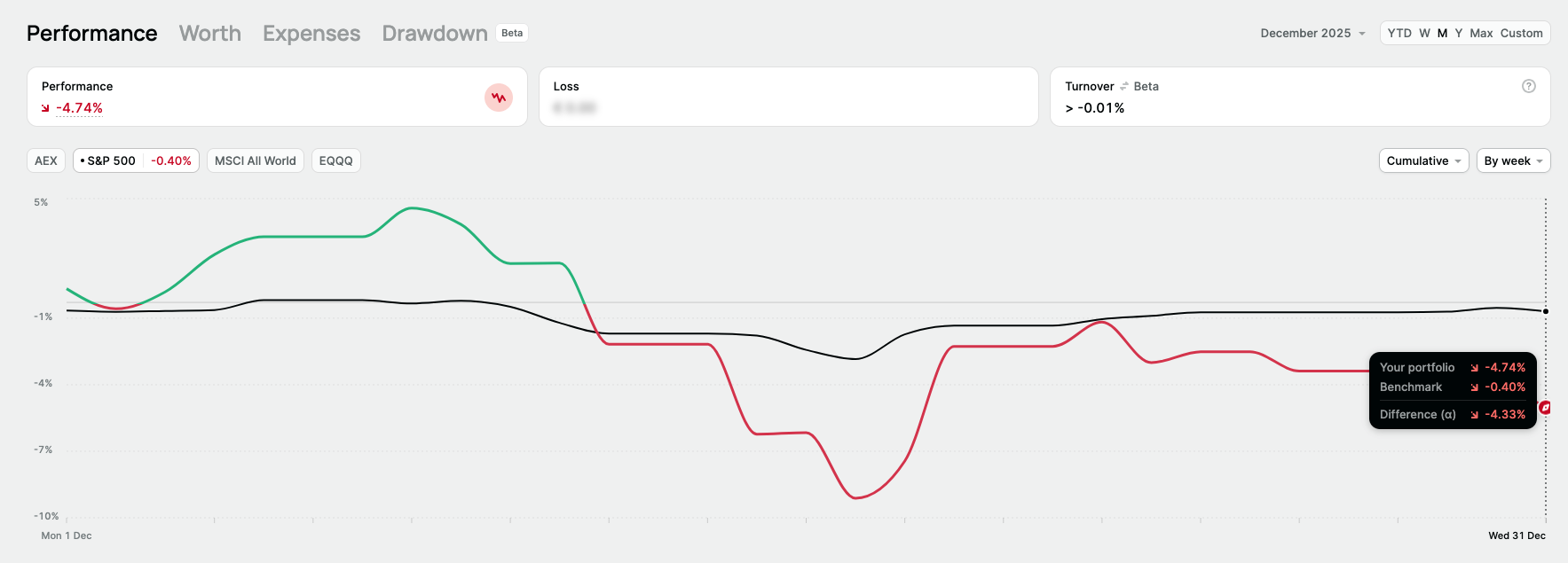Screen dimensions: 1568x563
Task: Toggle the AEX benchmark
Action: [46, 160]
